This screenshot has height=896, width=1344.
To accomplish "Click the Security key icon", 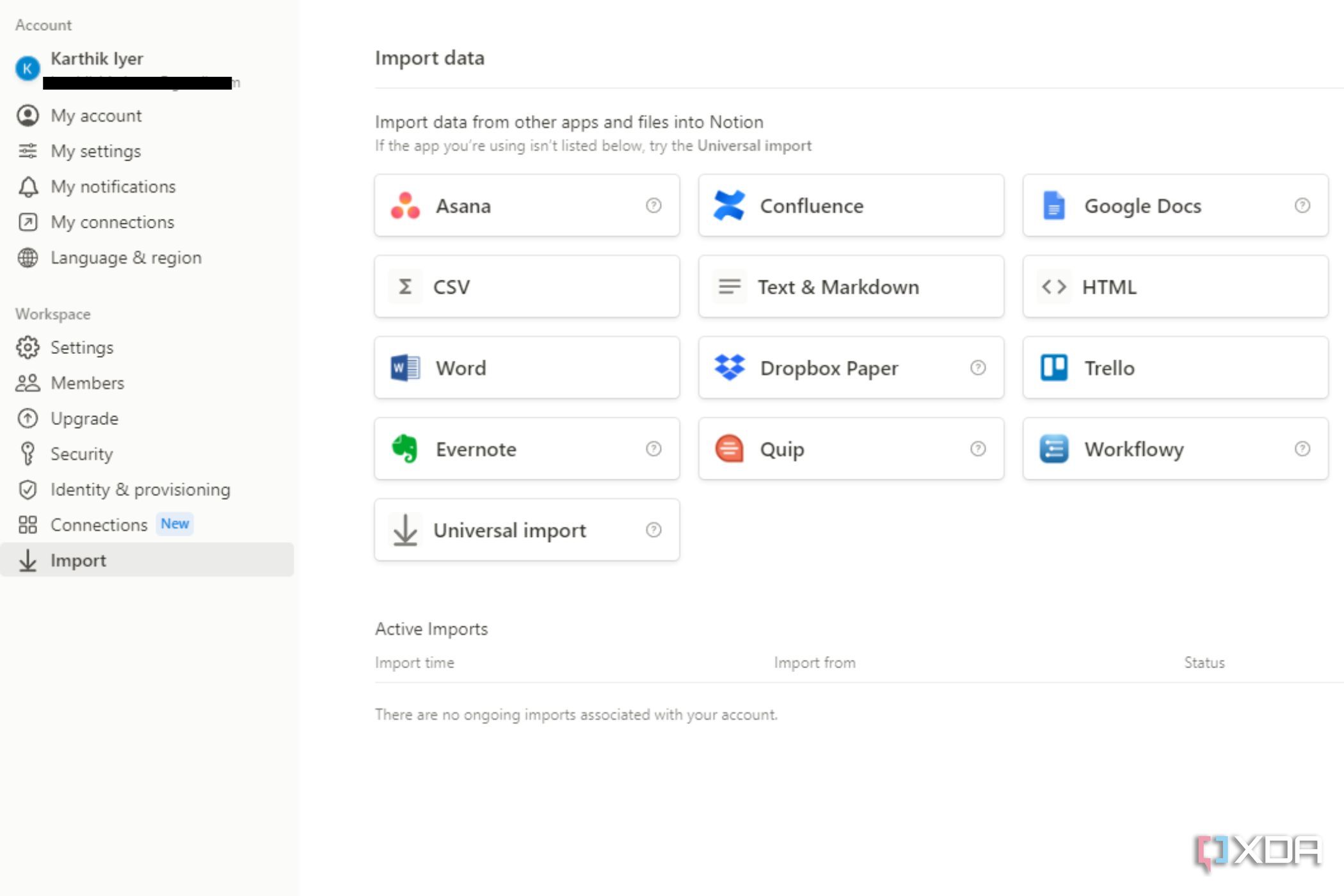I will (x=28, y=454).
